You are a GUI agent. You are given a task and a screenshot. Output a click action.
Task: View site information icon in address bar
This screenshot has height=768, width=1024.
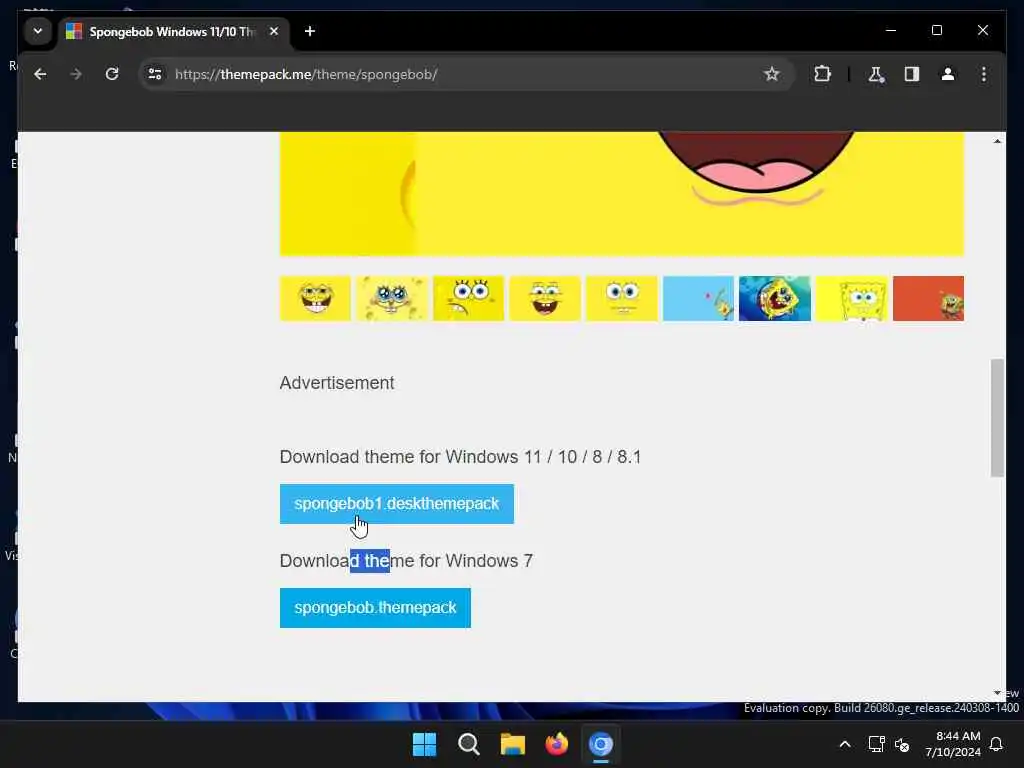[x=155, y=74]
